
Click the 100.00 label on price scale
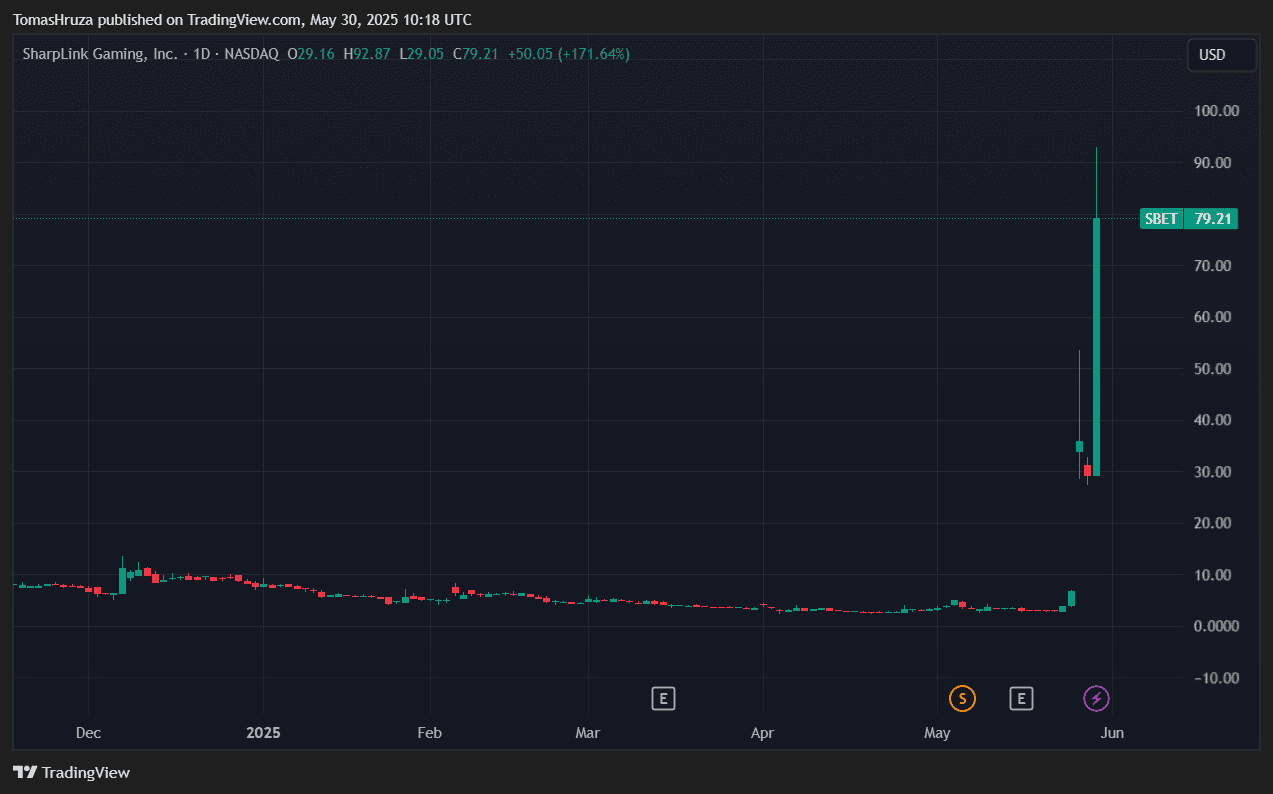[x=1217, y=111]
